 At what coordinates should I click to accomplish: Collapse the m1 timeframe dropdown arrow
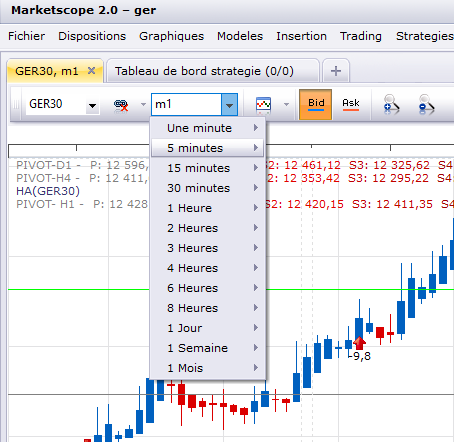pos(229,105)
